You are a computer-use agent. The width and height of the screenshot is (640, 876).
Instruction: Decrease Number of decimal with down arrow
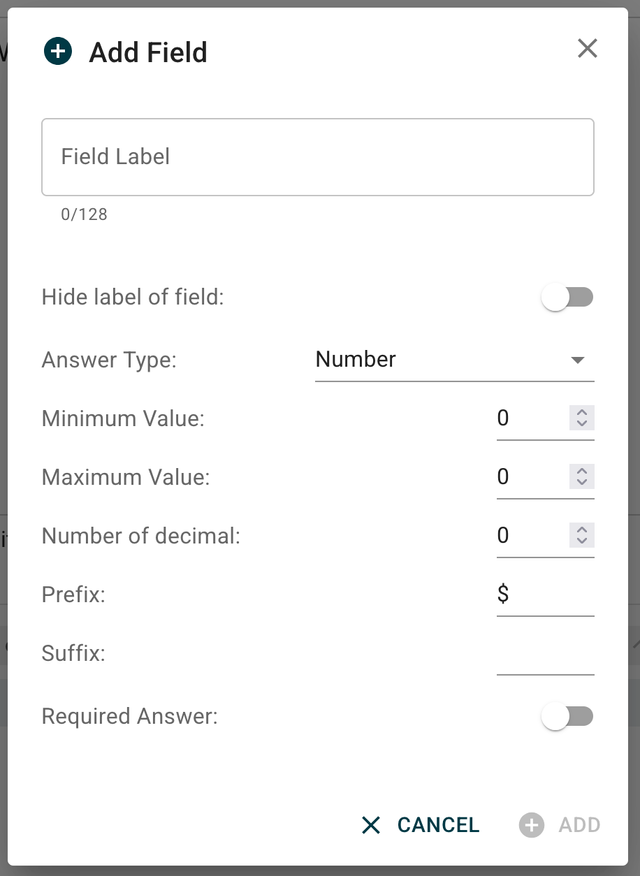(x=582, y=541)
